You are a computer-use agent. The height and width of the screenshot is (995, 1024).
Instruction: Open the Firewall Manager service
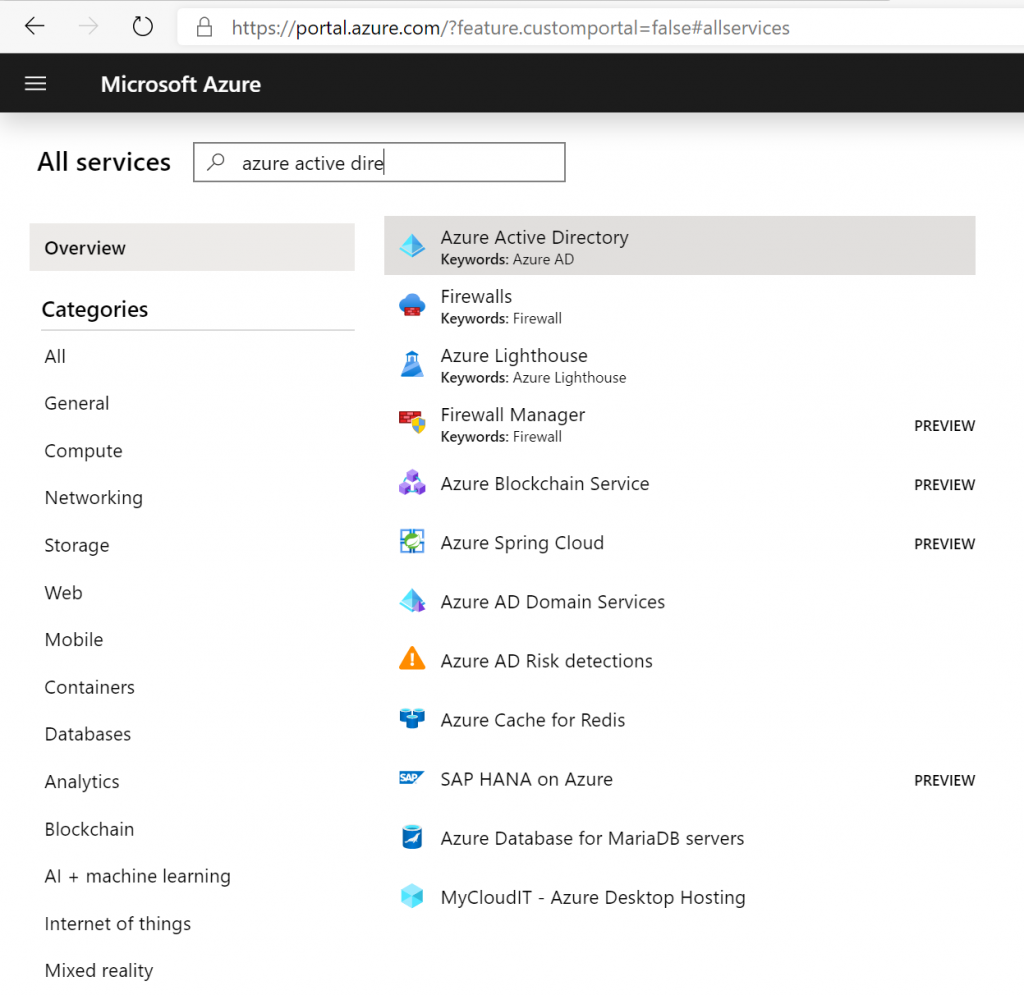point(680,424)
